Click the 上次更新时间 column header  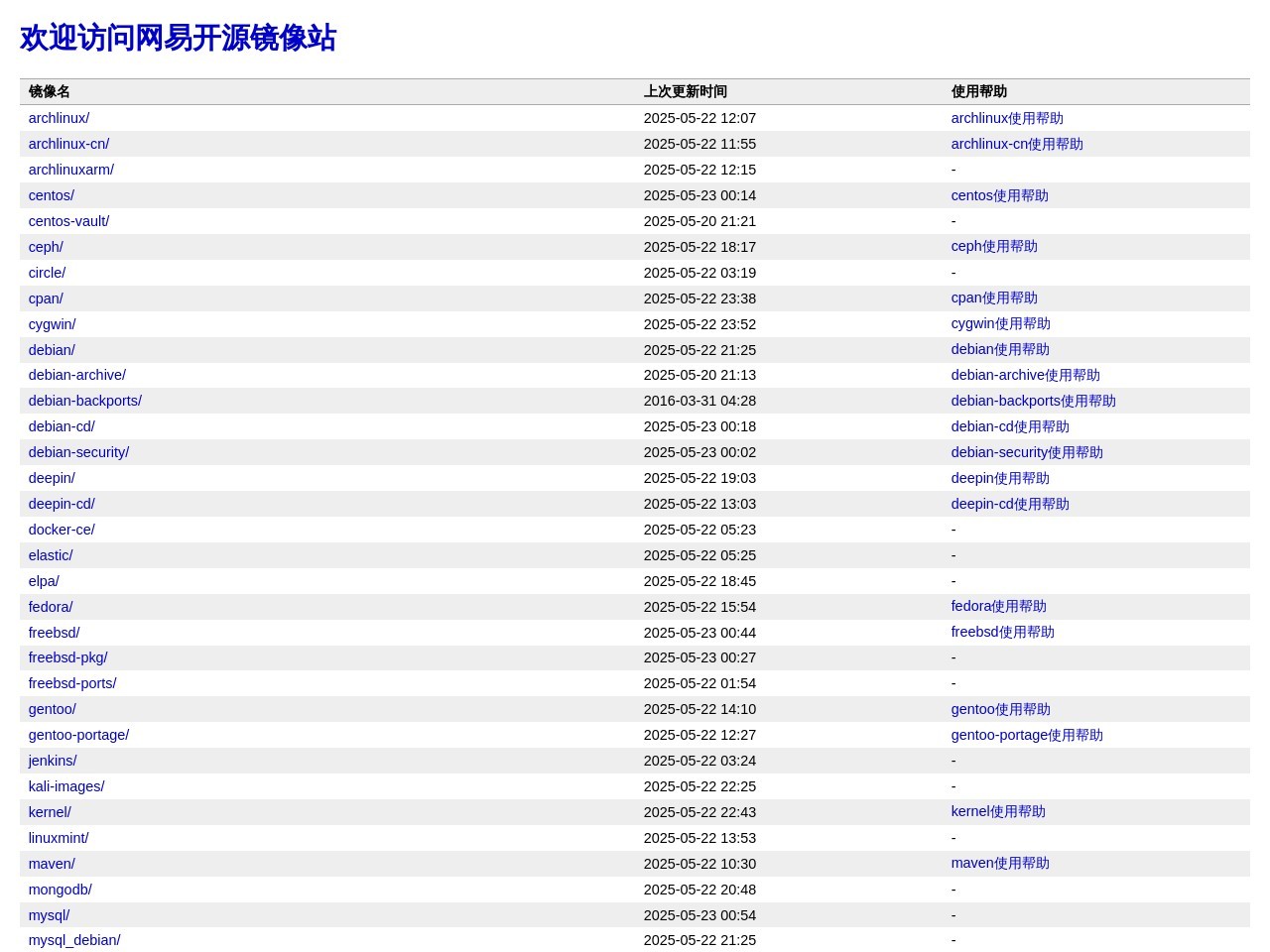point(686,91)
